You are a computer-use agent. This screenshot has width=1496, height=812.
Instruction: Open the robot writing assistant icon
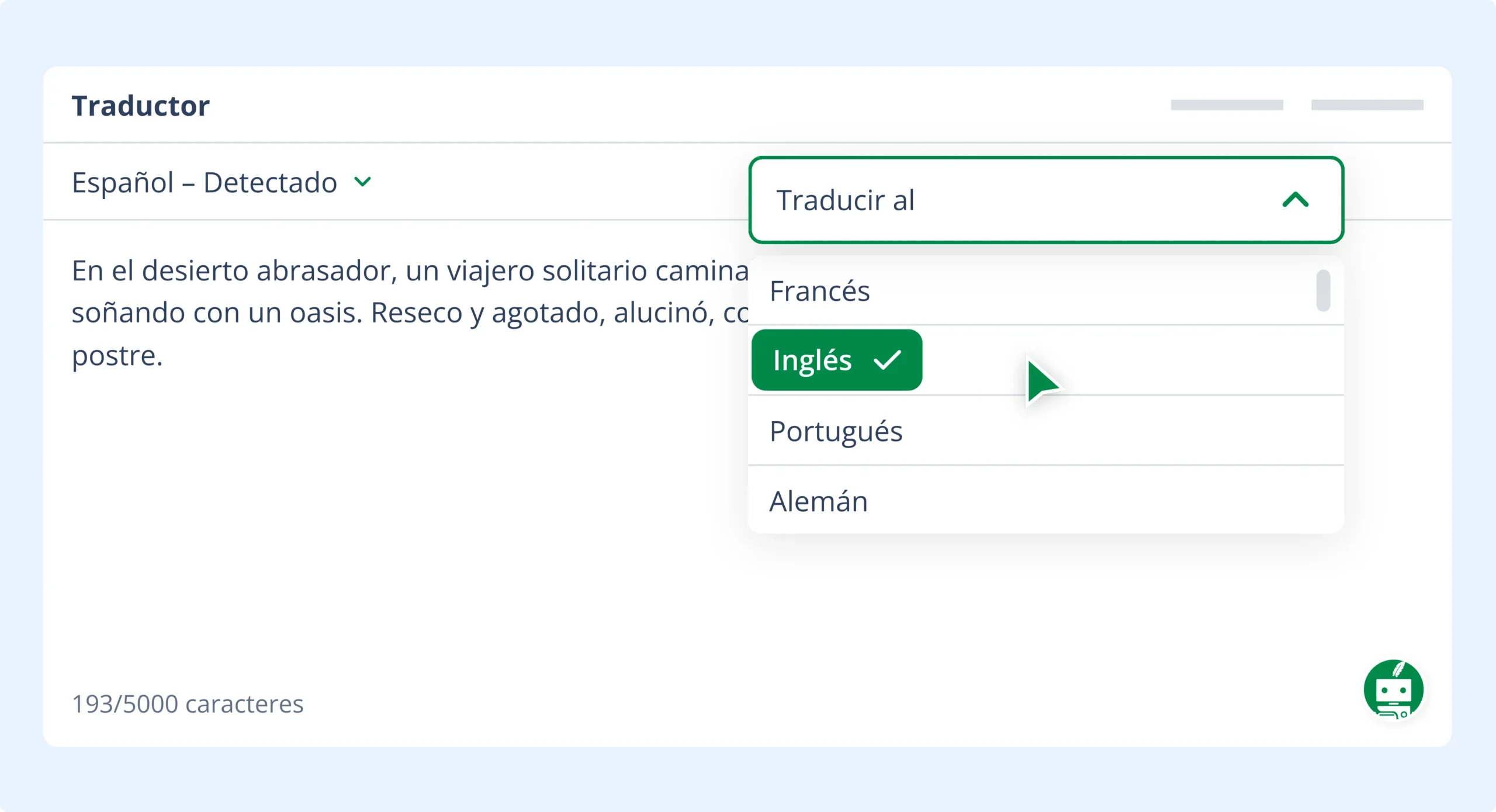[1393, 689]
